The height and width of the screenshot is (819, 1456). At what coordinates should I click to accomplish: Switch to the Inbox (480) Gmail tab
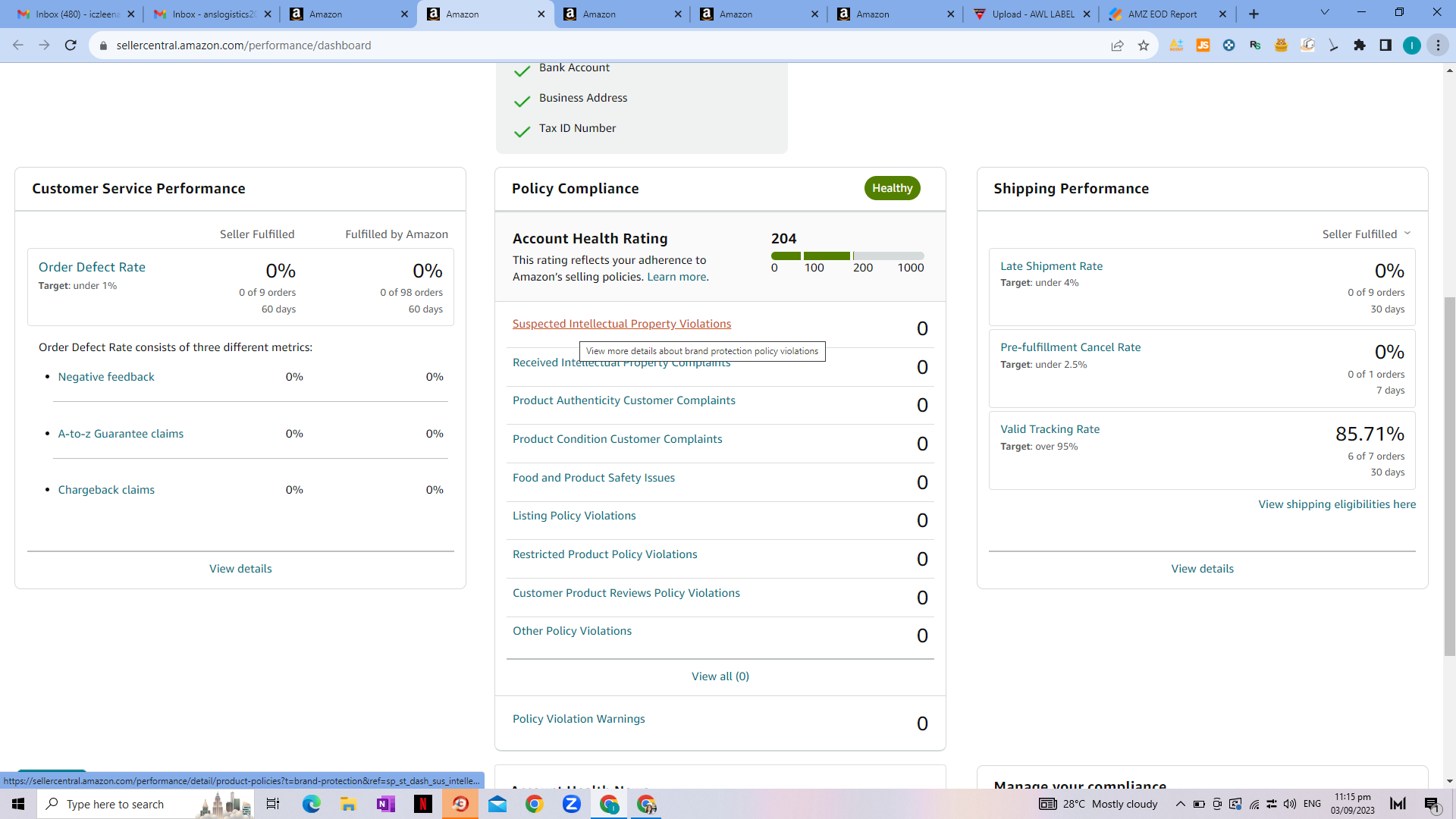(x=74, y=14)
